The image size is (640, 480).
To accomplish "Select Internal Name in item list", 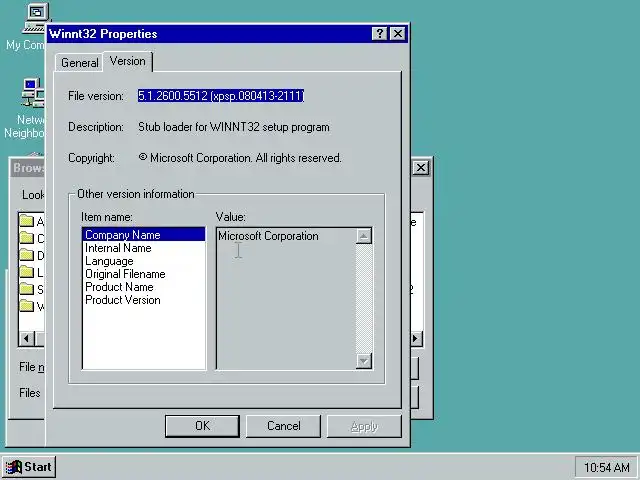I will (x=144, y=248).
